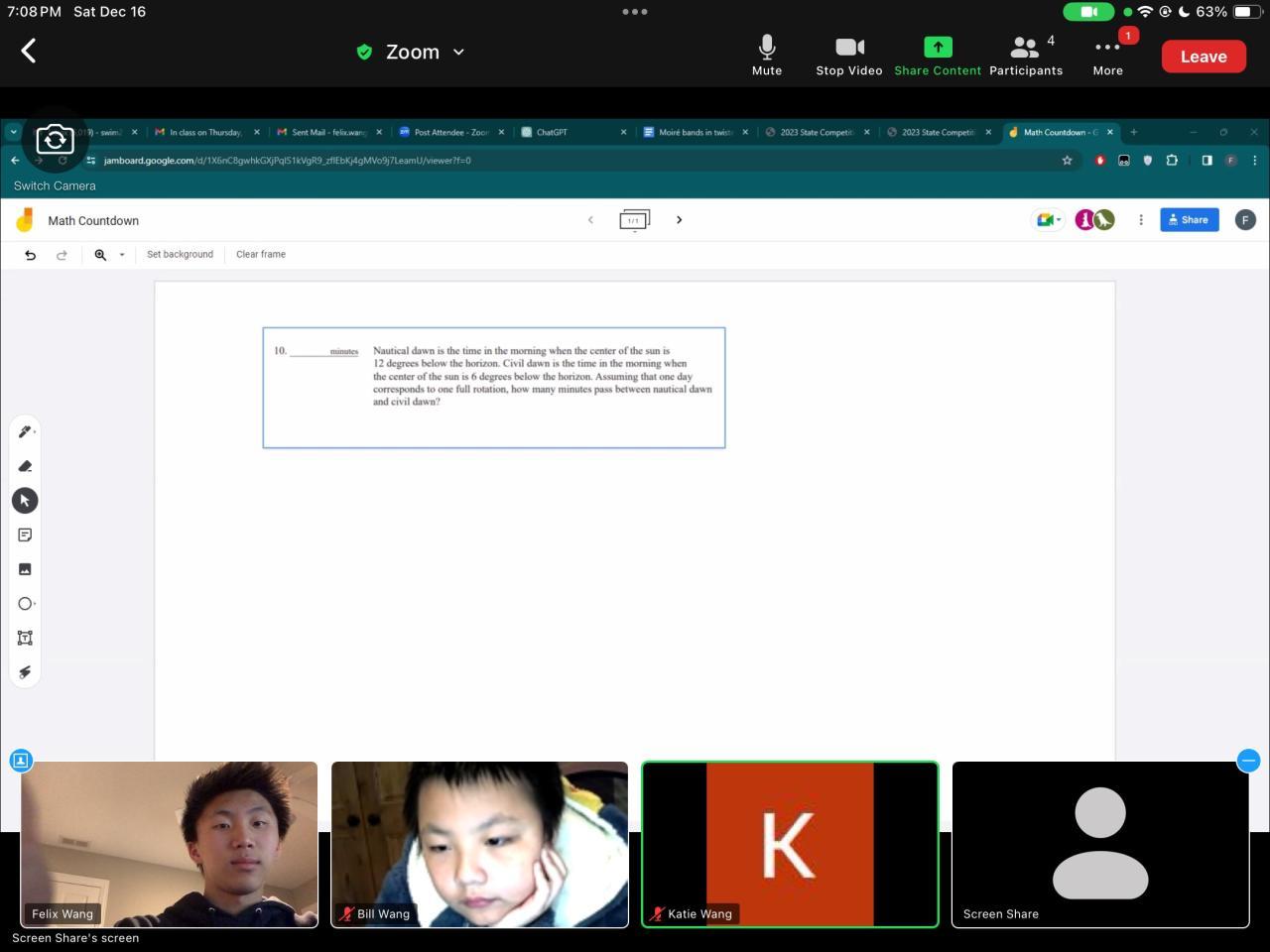This screenshot has height=952, width=1270.
Task: Open Chrome's tab search dropdown
Action: (13, 132)
